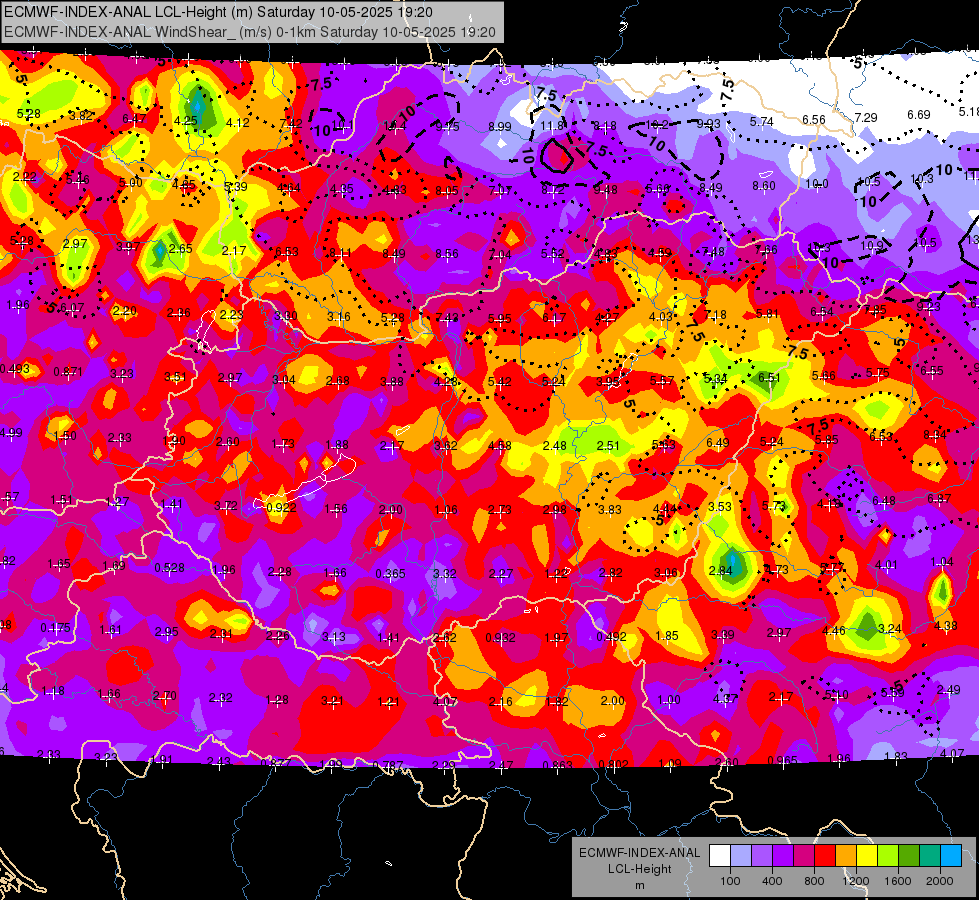Click the wind shear value 6.47
This screenshot has width=979, height=900.
[x=134, y=119]
